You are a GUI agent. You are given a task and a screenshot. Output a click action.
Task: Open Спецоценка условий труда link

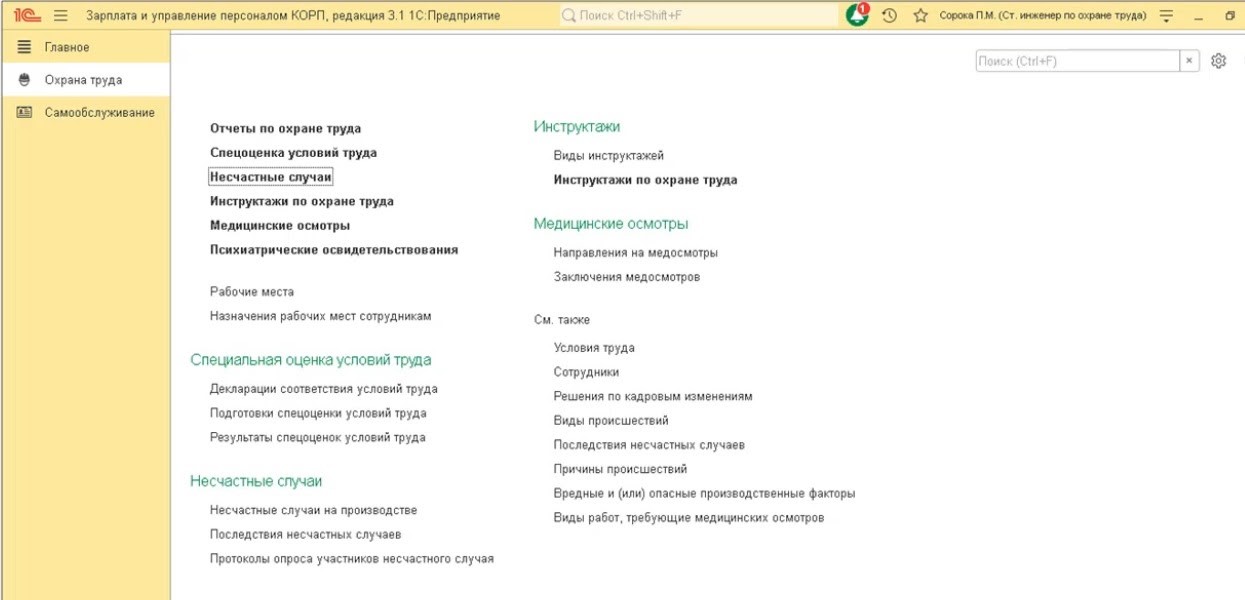tap(293, 153)
